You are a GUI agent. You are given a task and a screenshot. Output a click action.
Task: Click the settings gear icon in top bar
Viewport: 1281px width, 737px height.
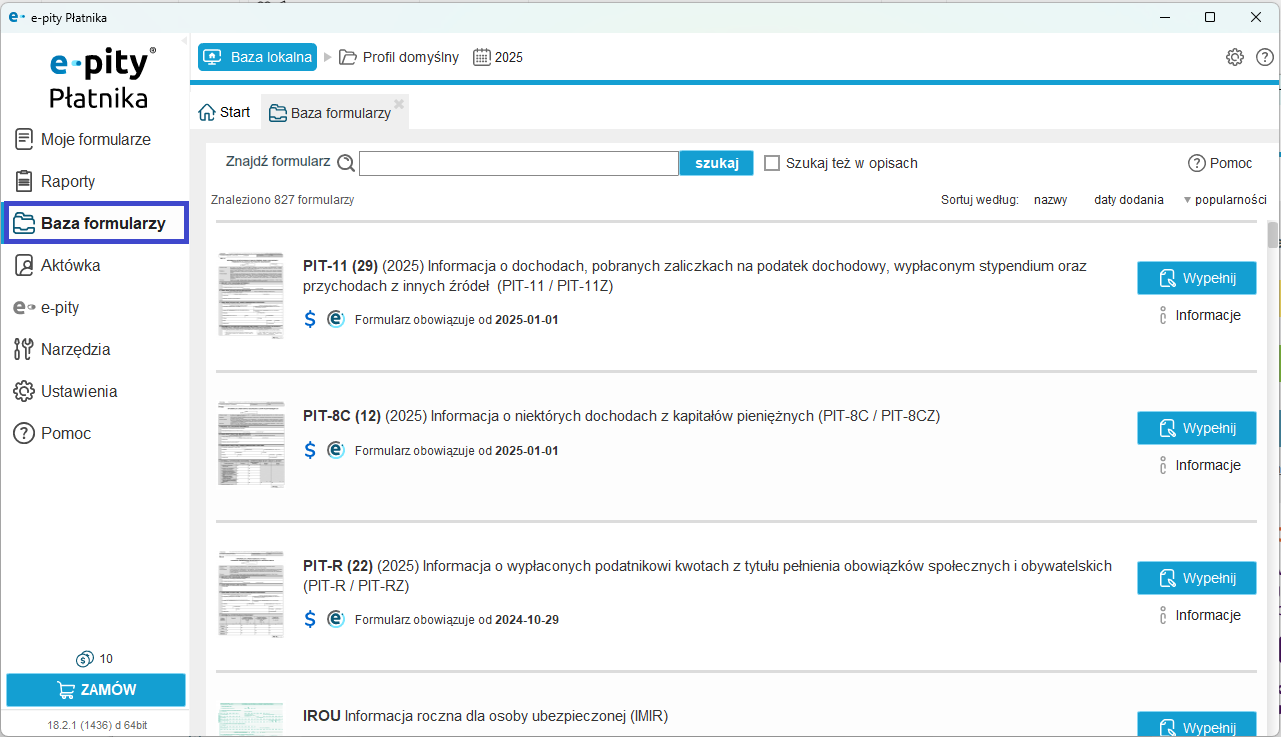click(1234, 57)
